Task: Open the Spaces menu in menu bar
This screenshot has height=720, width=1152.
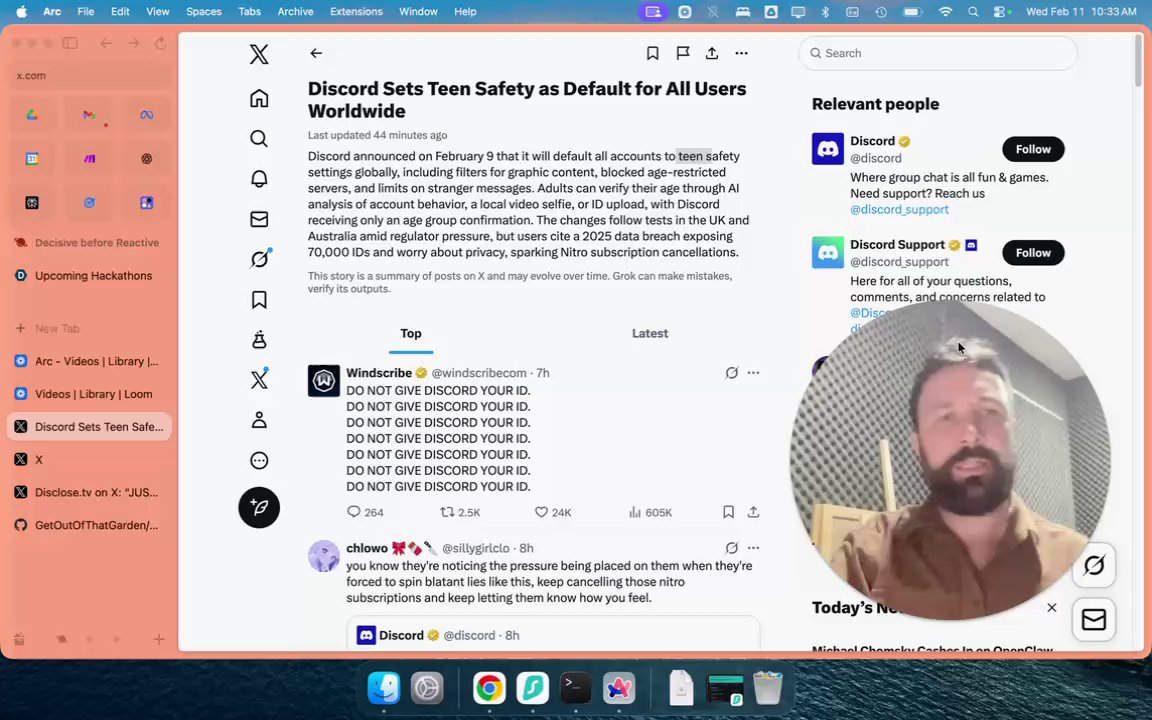Action: point(204,11)
